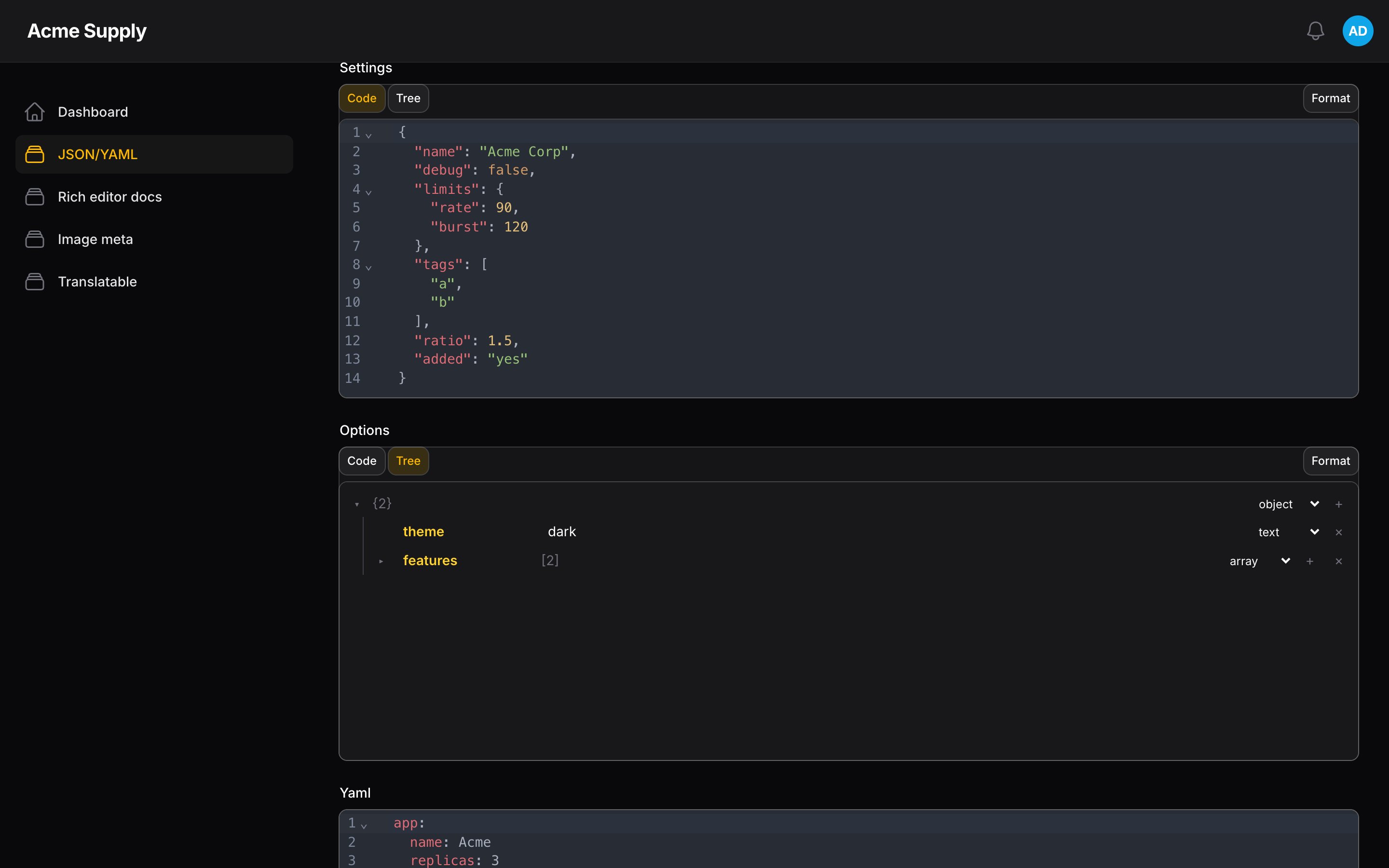1389x868 pixels.
Task: Add an item to the features array
Action: click(x=1310, y=561)
